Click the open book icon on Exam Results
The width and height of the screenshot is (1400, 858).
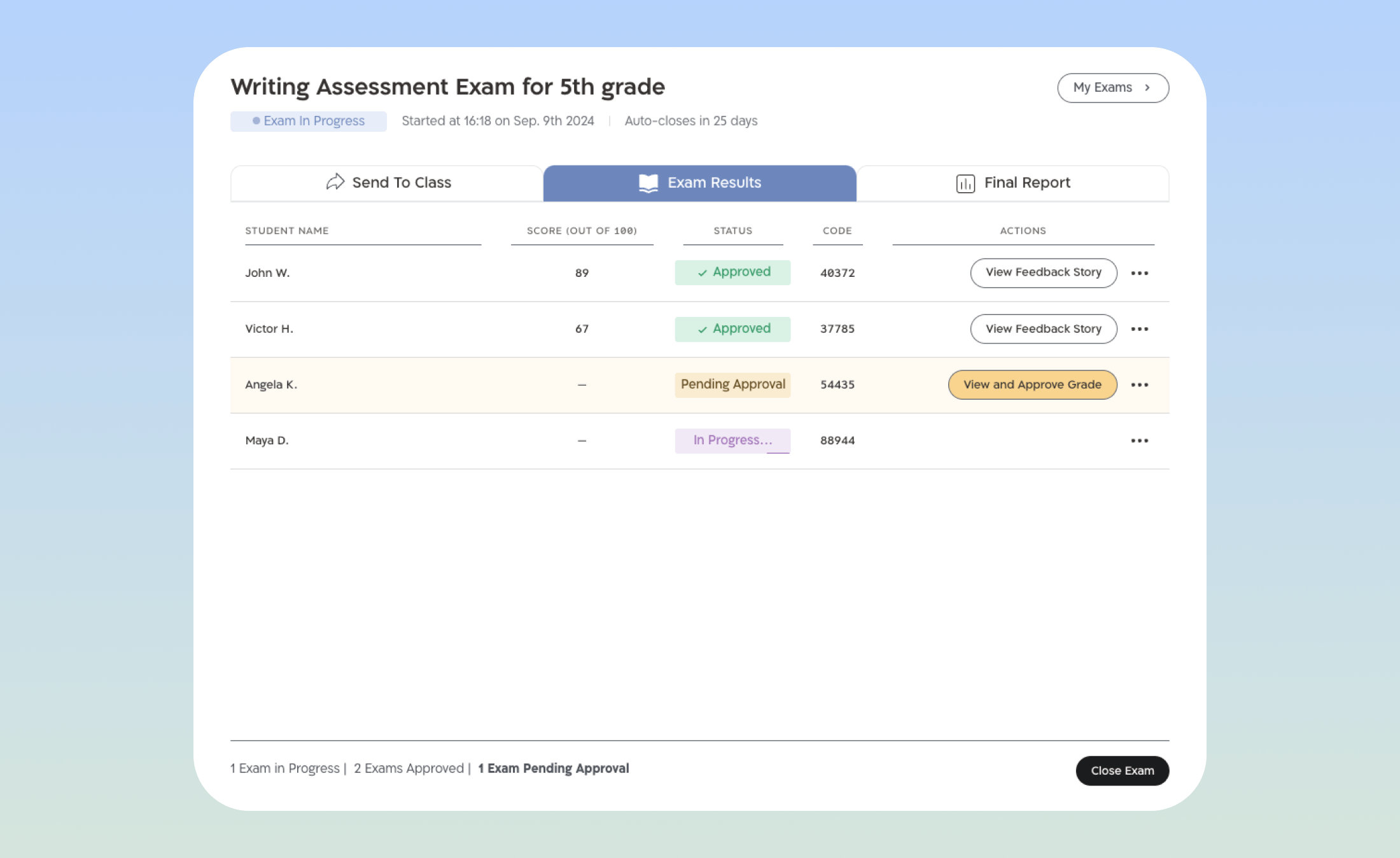648,183
